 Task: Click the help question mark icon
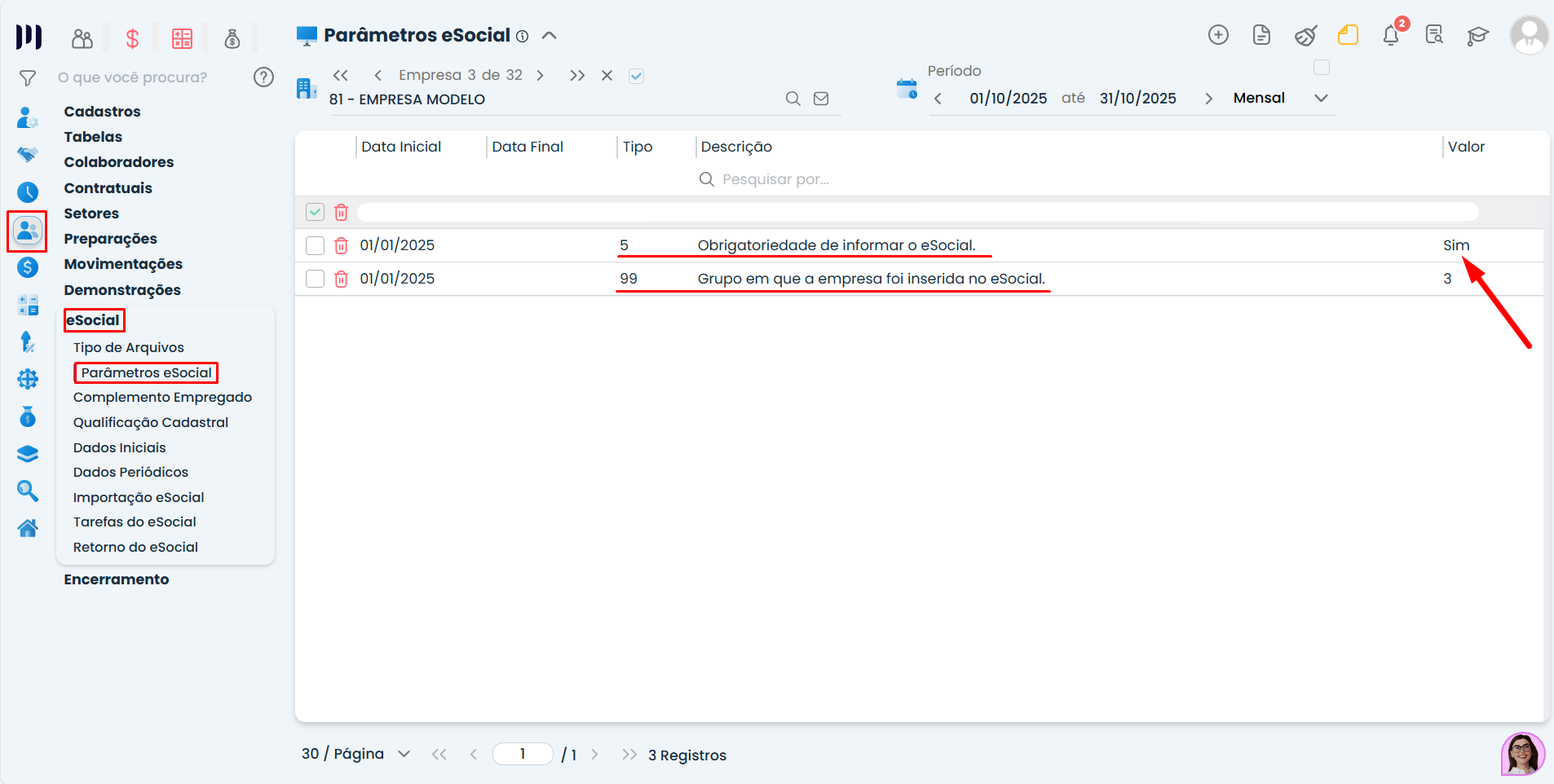[263, 77]
